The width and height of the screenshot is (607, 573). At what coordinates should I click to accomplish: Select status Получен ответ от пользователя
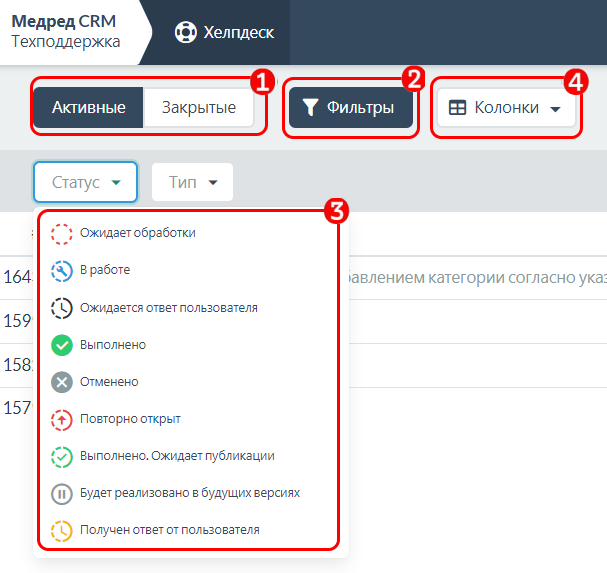coord(189,530)
